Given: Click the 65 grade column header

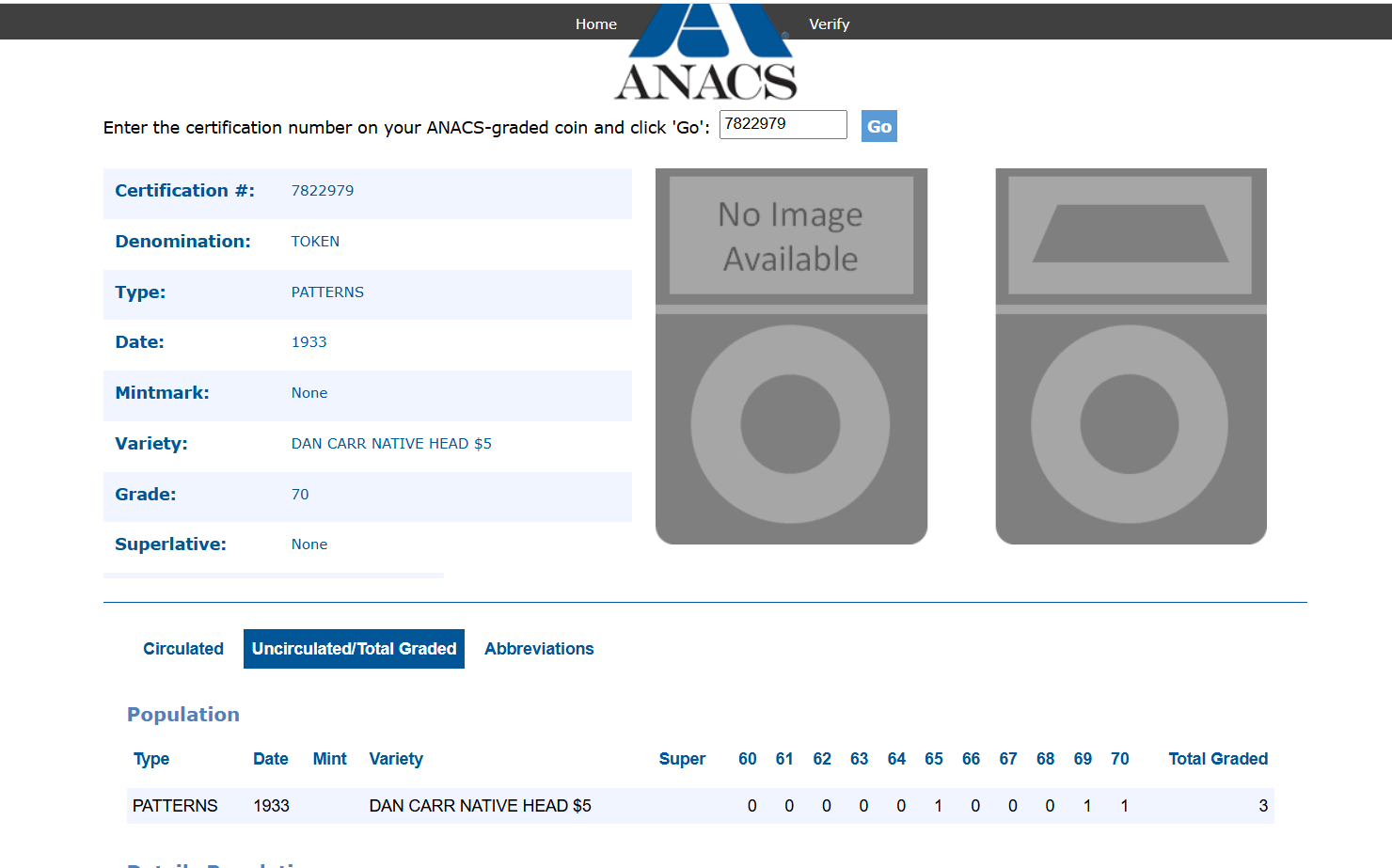Looking at the screenshot, I should pyautogui.click(x=934, y=759).
